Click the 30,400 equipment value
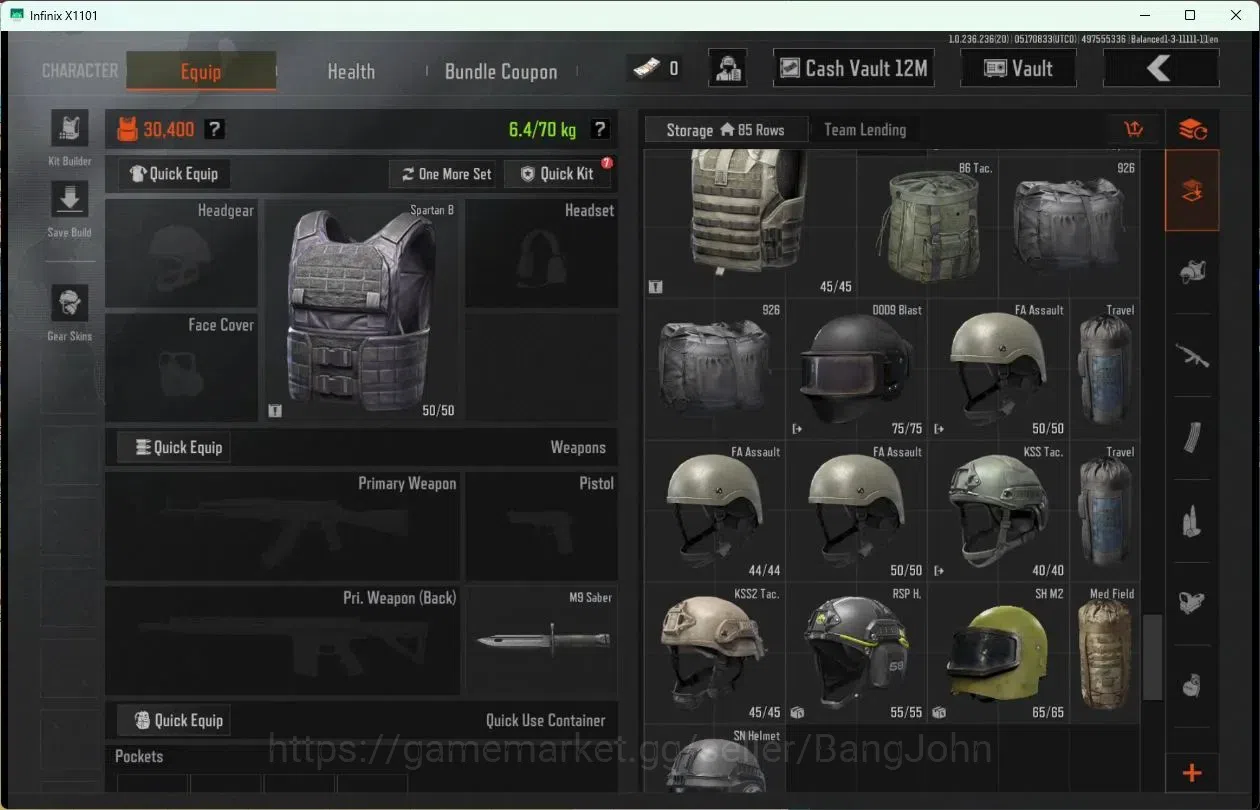The image size is (1260, 810). [x=168, y=129]
